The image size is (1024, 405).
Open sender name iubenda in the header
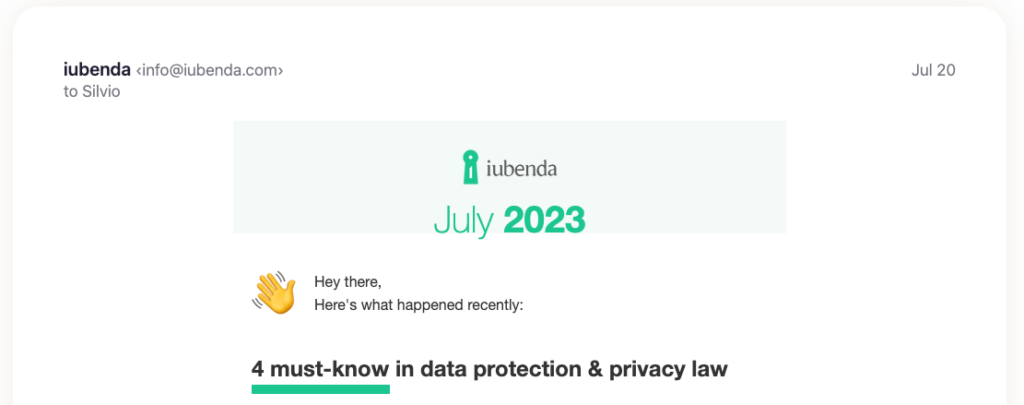click(x=96, y=70)
